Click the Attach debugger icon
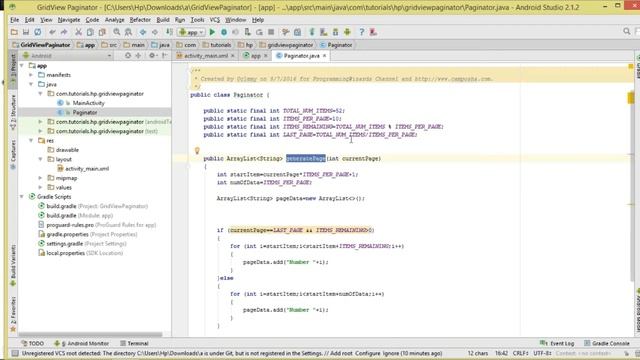This screenshot has height=360, width=640. [x=247, y=32]
